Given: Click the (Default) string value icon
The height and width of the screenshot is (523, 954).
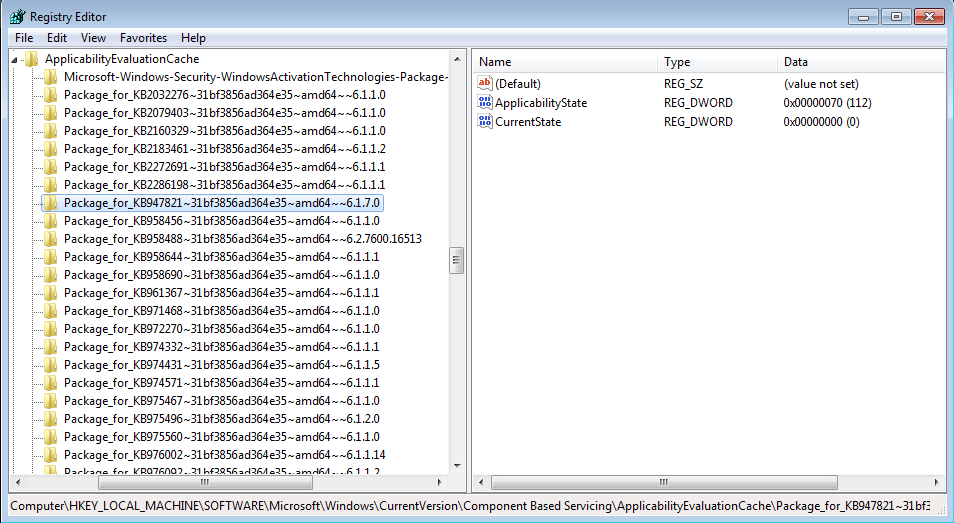Looking at the screenshot, I should pyautogui.click(x=485, y=83).
